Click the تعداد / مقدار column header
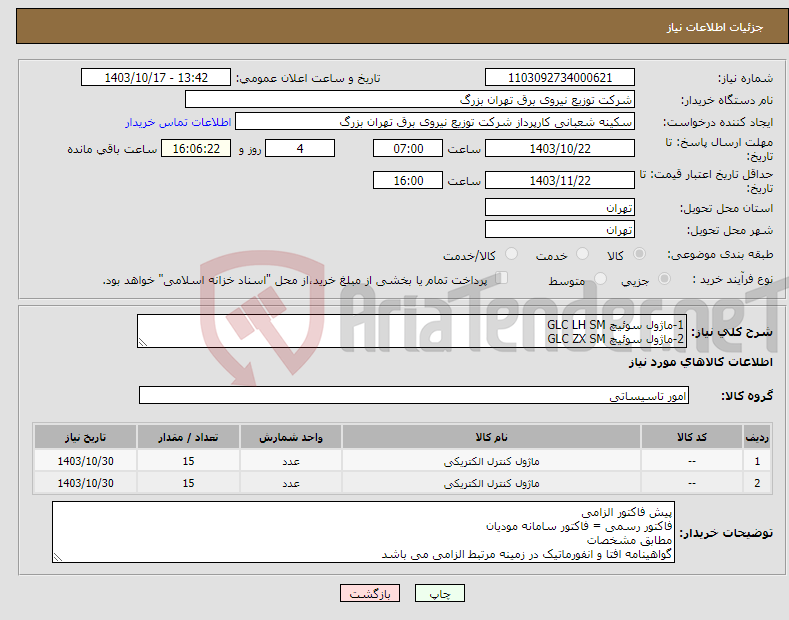This screenshot has width=789, height=620. point(188,437)
